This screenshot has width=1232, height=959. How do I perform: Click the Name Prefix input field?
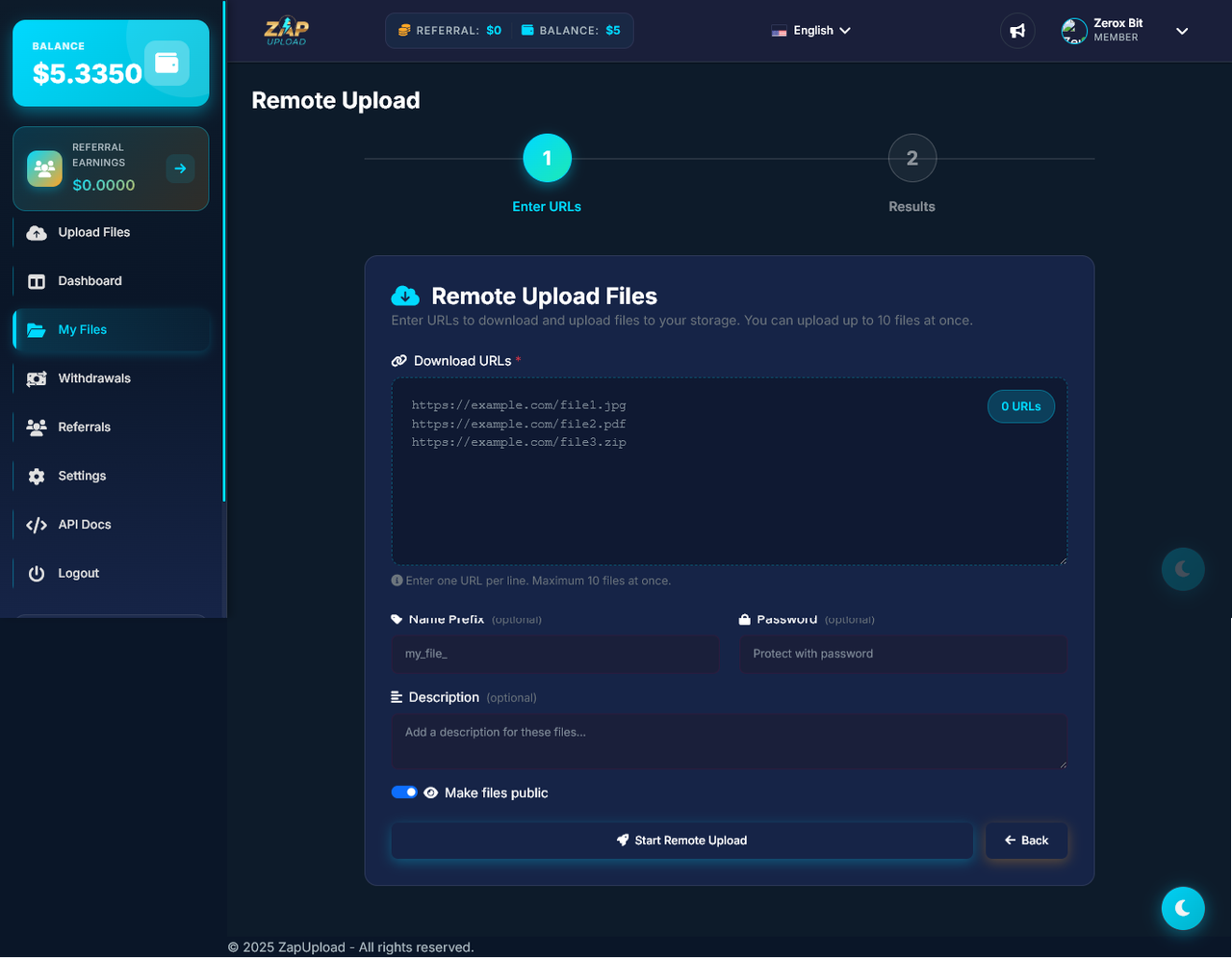[x=554, y=654]
